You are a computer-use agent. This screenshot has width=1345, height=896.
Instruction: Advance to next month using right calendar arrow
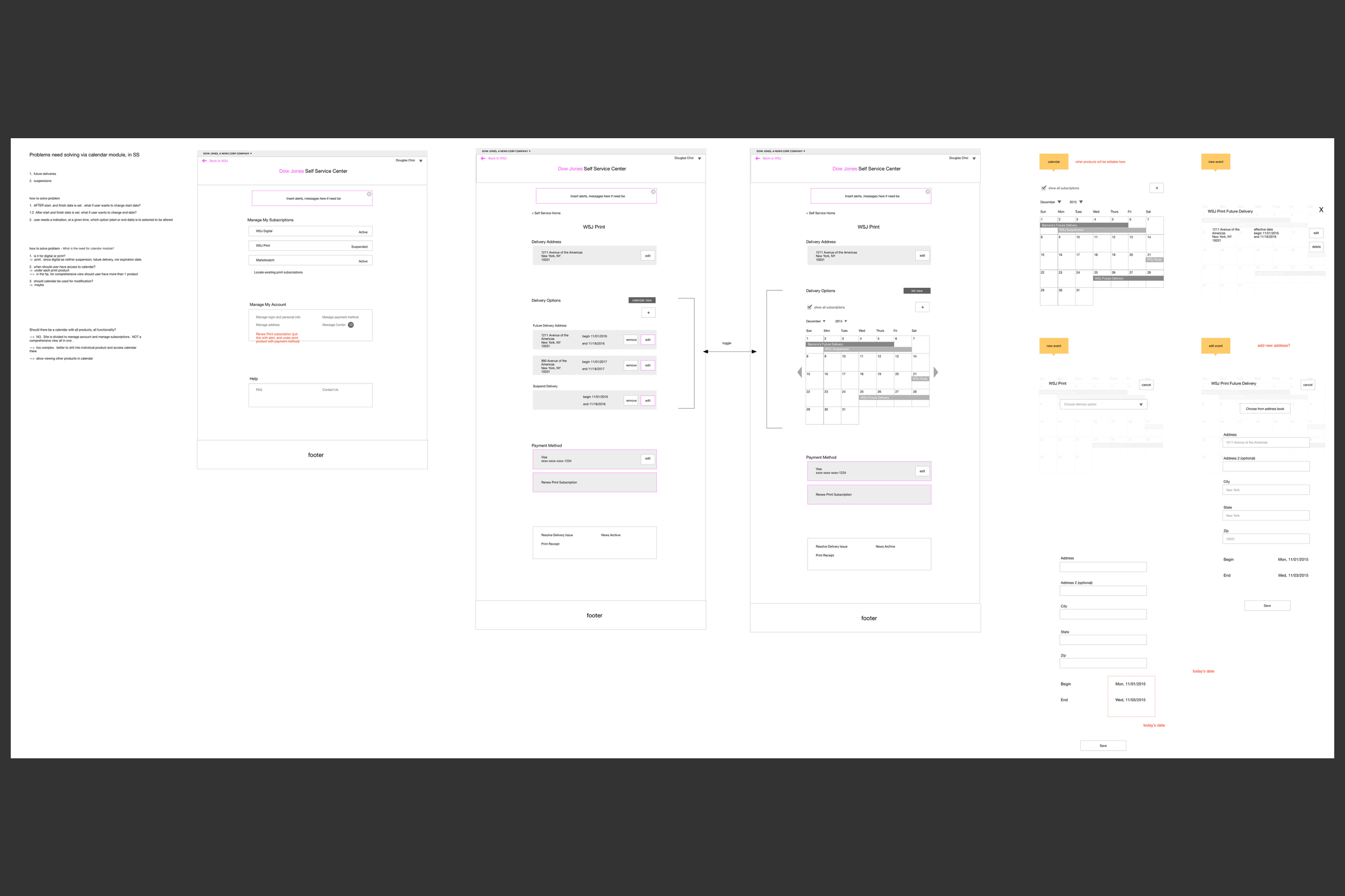[x=936, y=372]
